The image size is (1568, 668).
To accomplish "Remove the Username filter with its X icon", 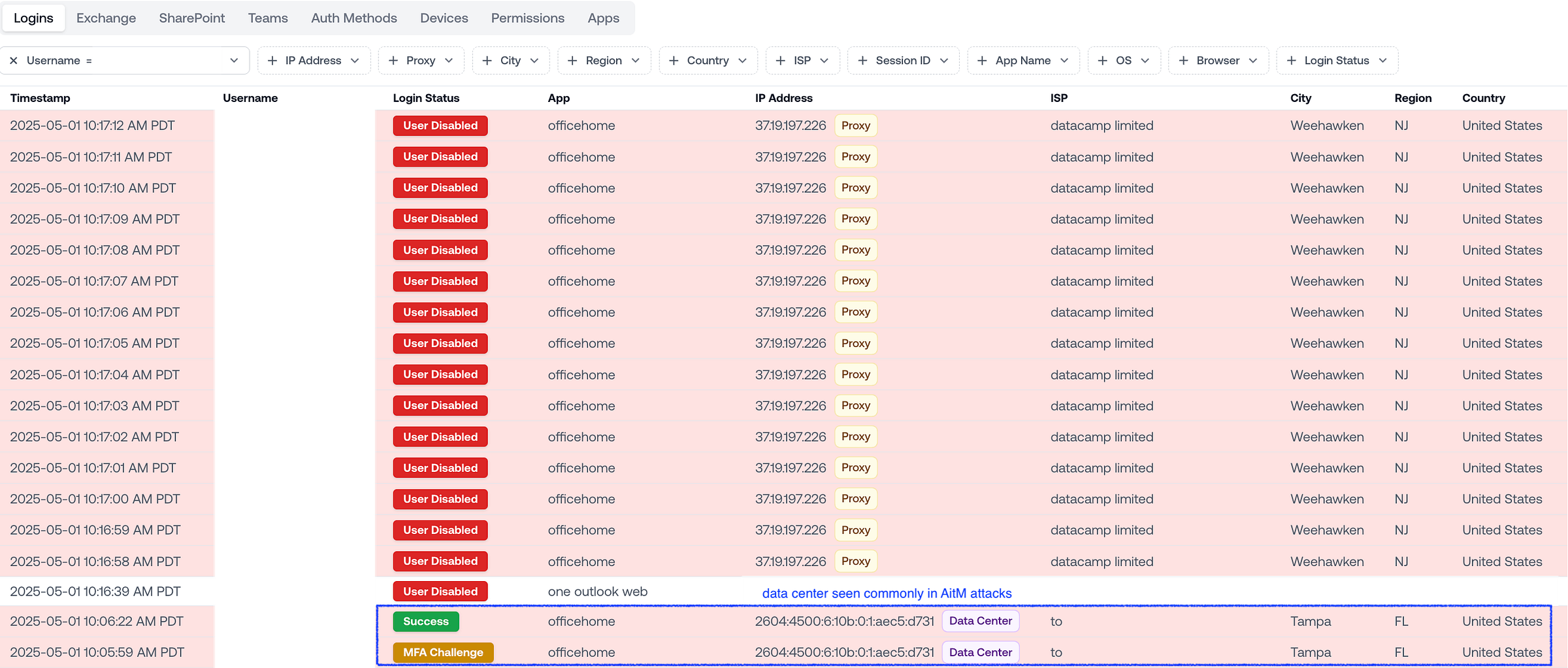I will click(13, 61).
